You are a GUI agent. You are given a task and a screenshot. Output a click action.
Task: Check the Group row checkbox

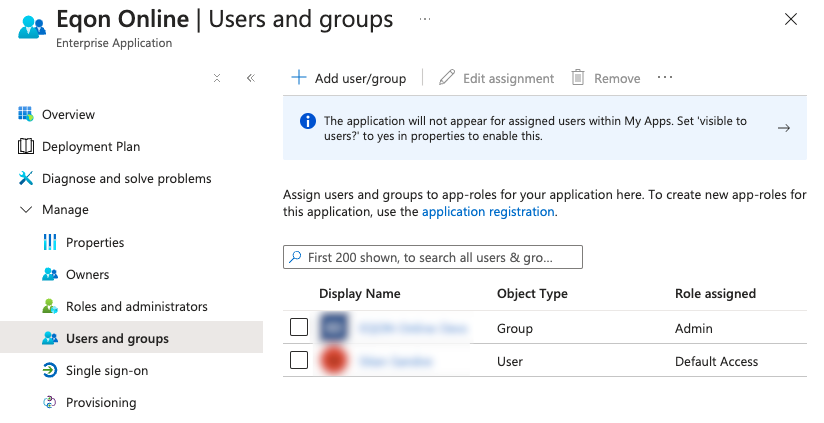pyautogui.click(x=299, y=327)
